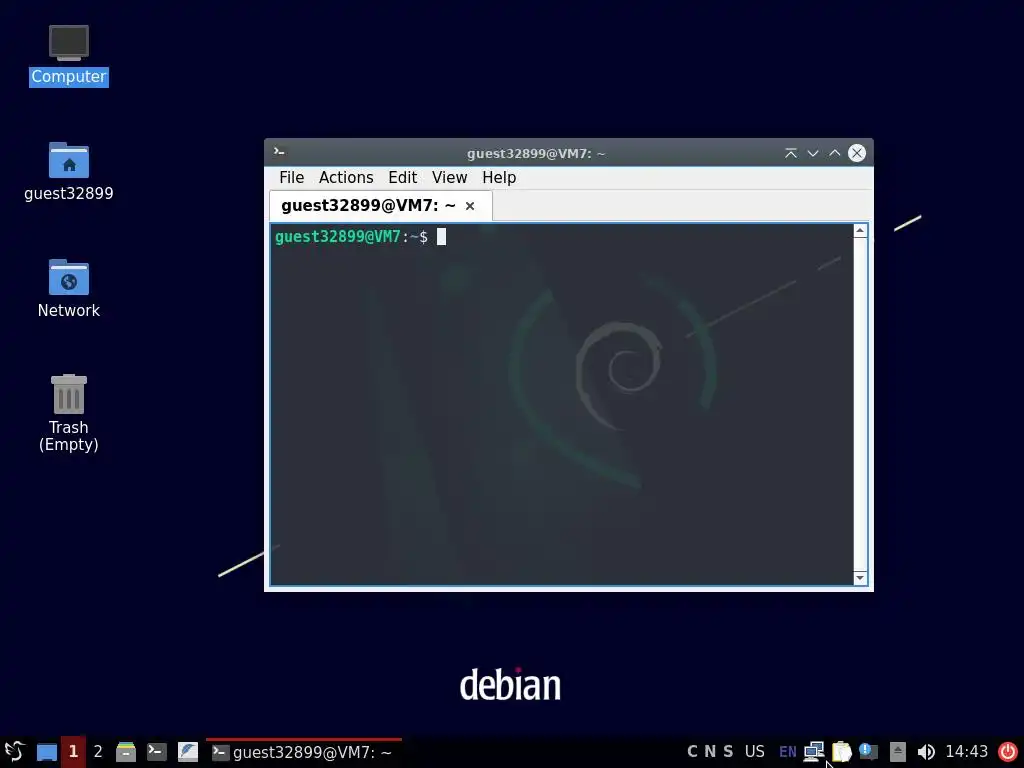
Task: Open the File menu in terminal
Action: [x=291, y=178]
